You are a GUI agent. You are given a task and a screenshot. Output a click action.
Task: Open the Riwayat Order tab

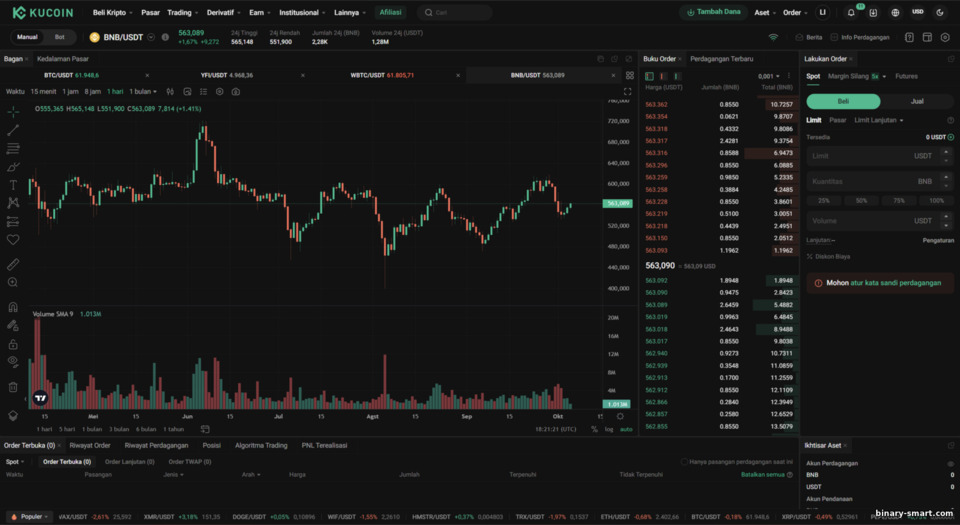tap(89, 445)
